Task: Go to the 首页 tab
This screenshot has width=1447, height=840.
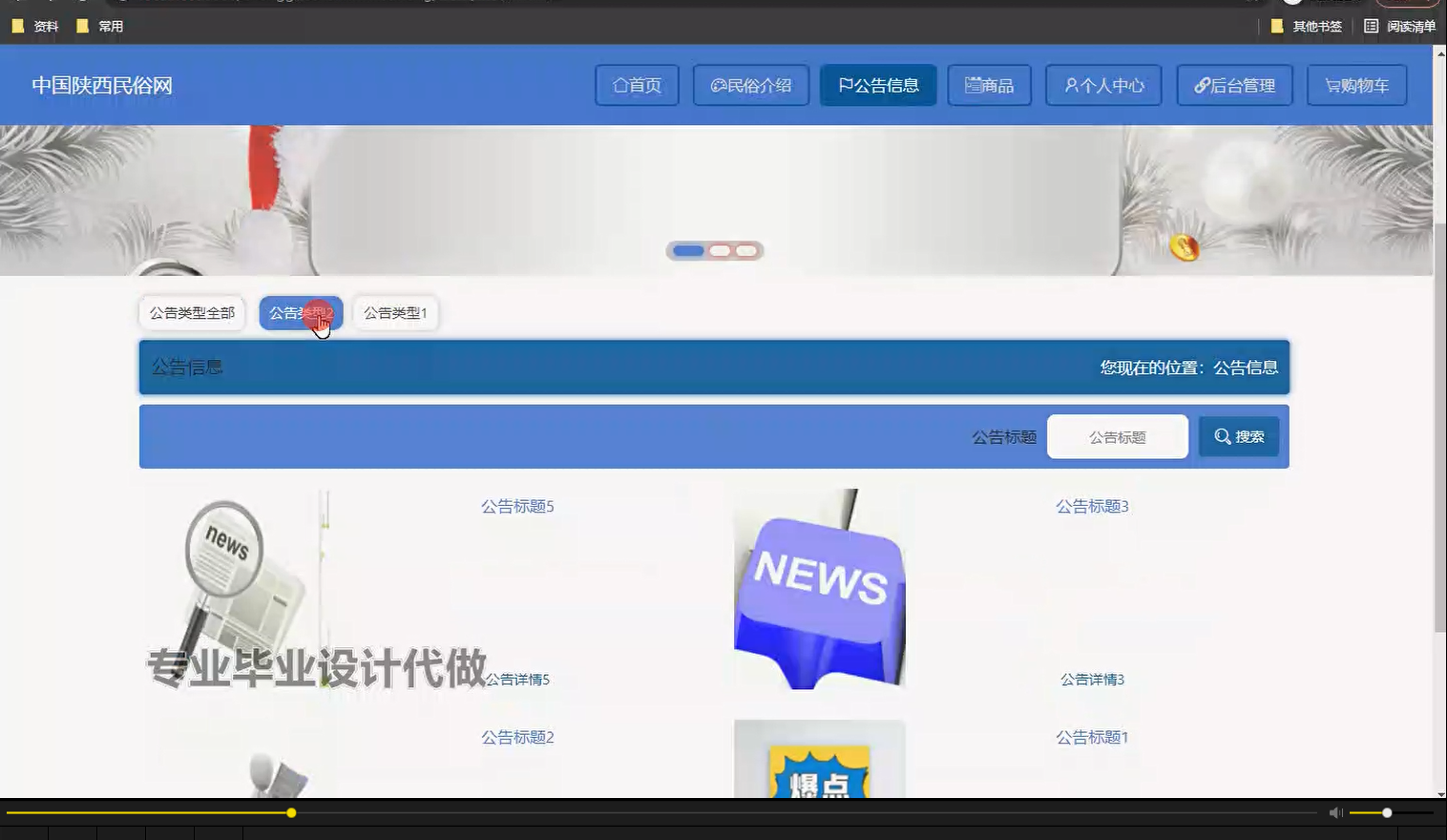Action: (x=636, y=85)
